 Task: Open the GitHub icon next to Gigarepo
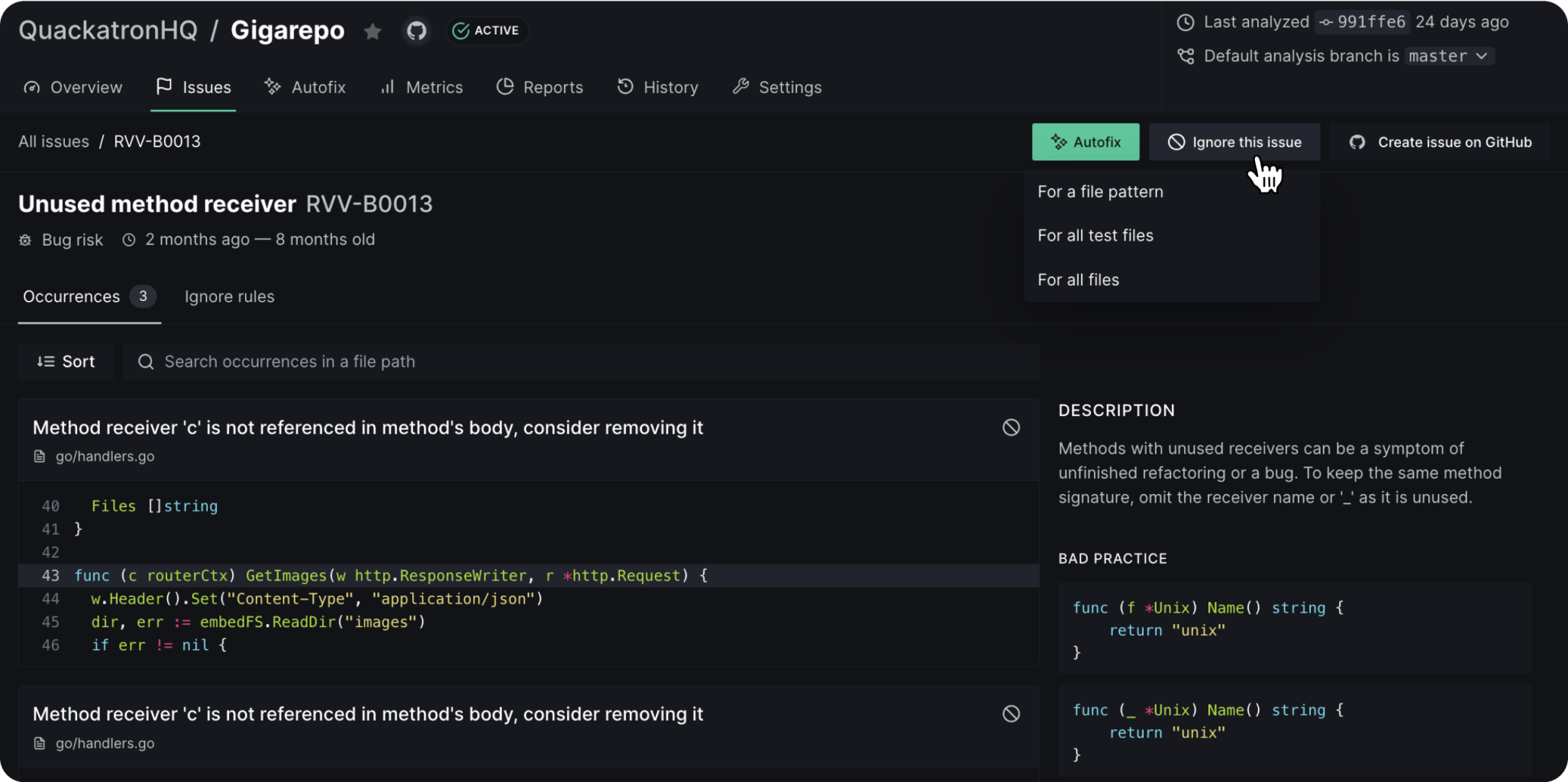pos(416,31)
